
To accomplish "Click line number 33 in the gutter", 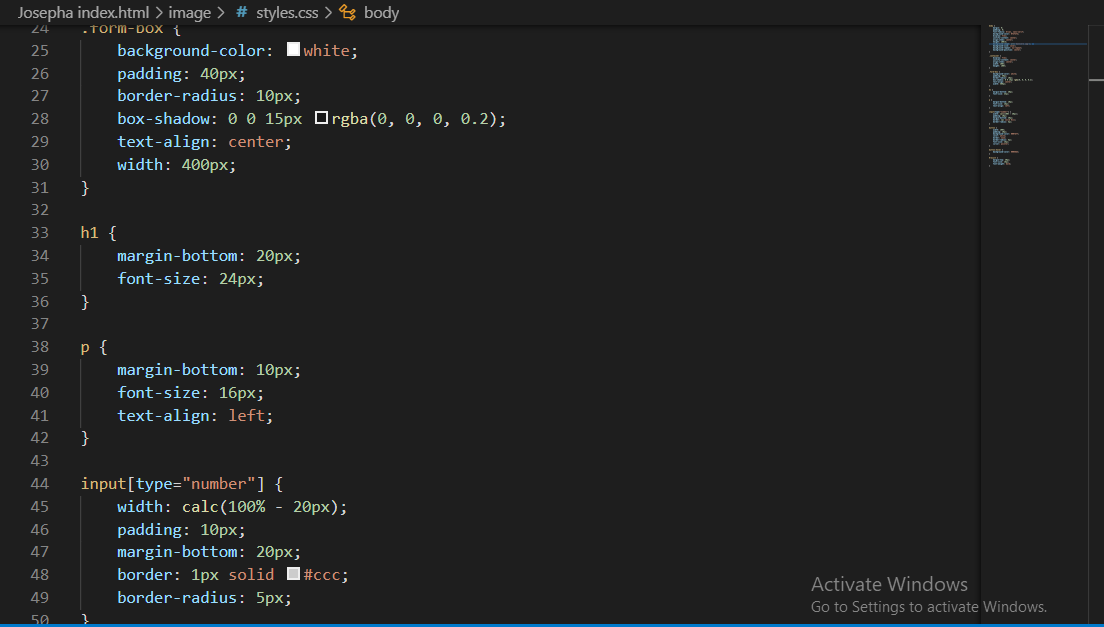I will click(40, 233).
